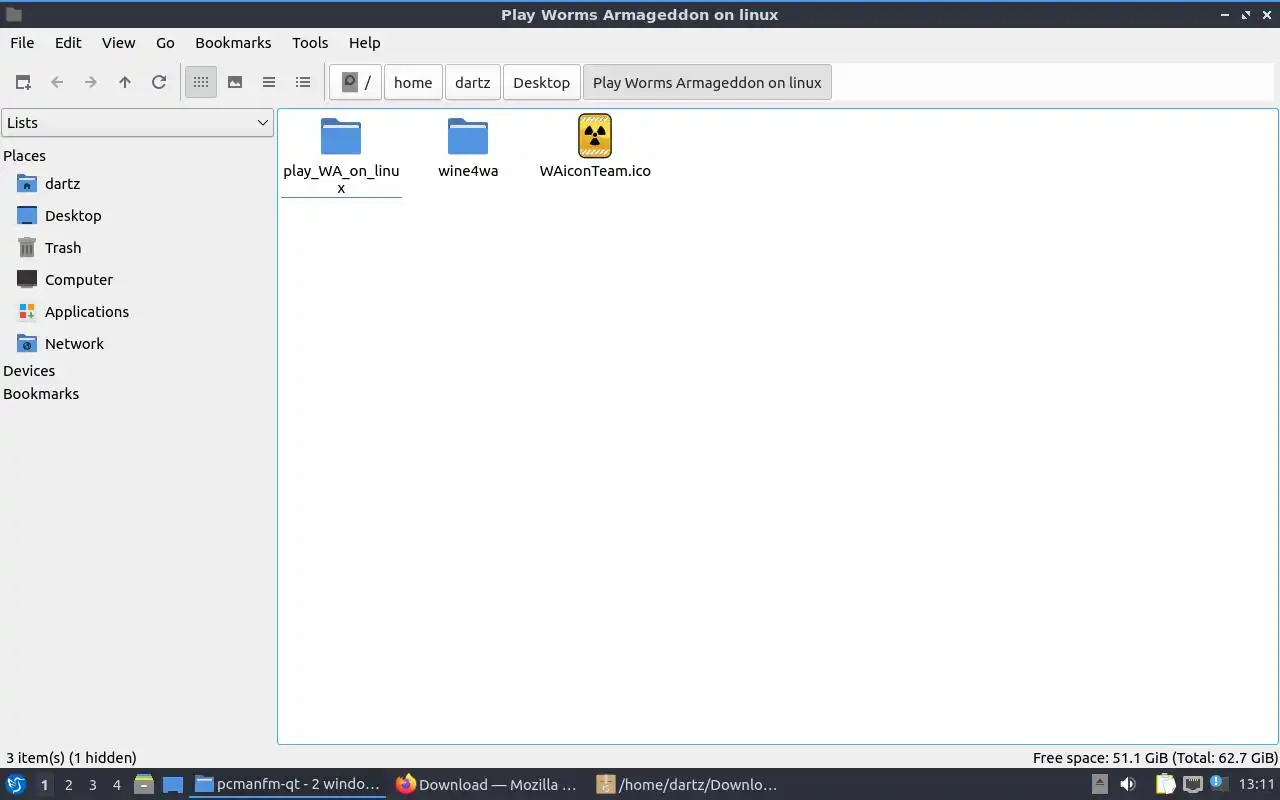This screenshot has width=1280, height=800.
Task: Open the clipboard manager tray icon
Action: (x=1166, y=785)
